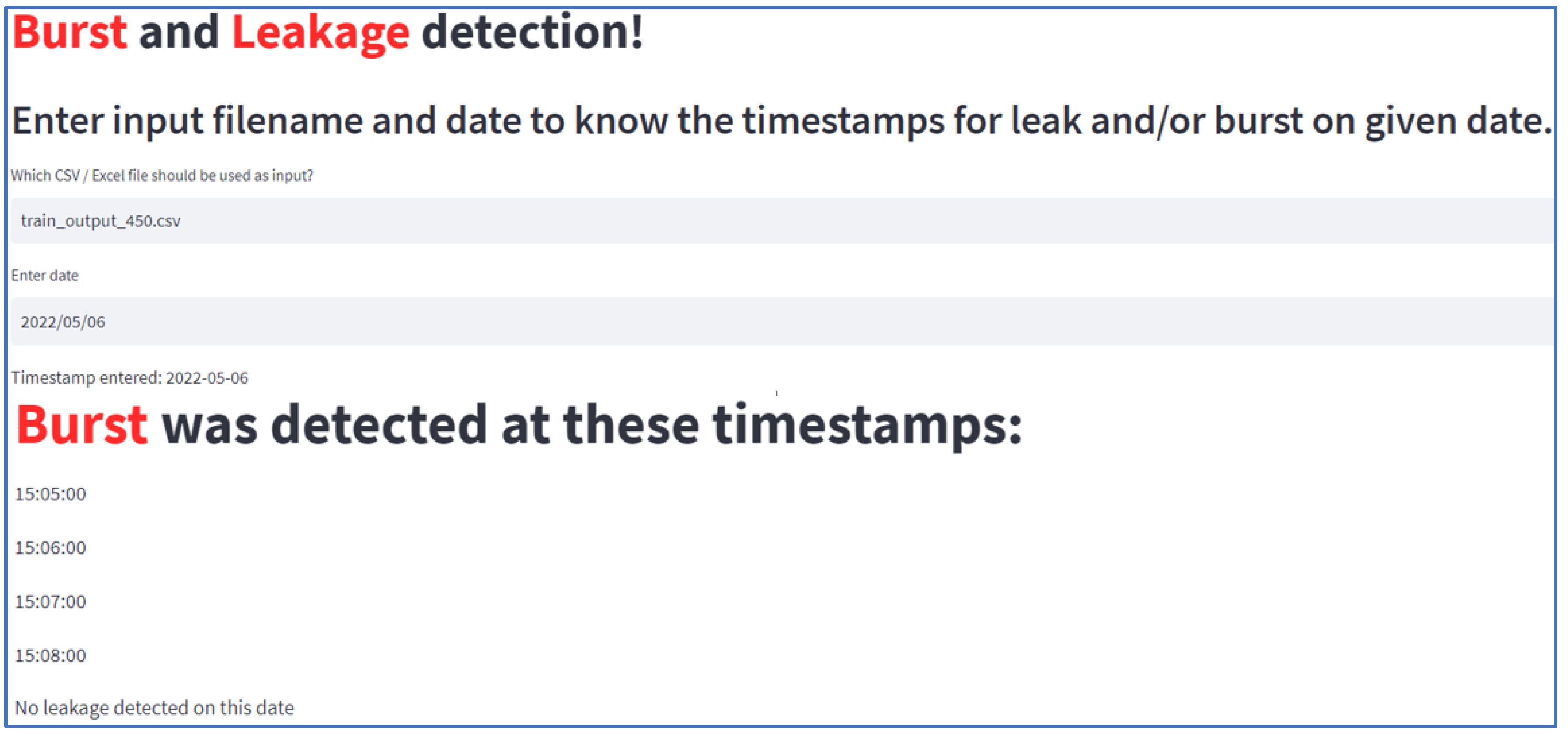Select the 15:08:00 timestamp
Screen dimensions: 1568x737
point(51,655)
